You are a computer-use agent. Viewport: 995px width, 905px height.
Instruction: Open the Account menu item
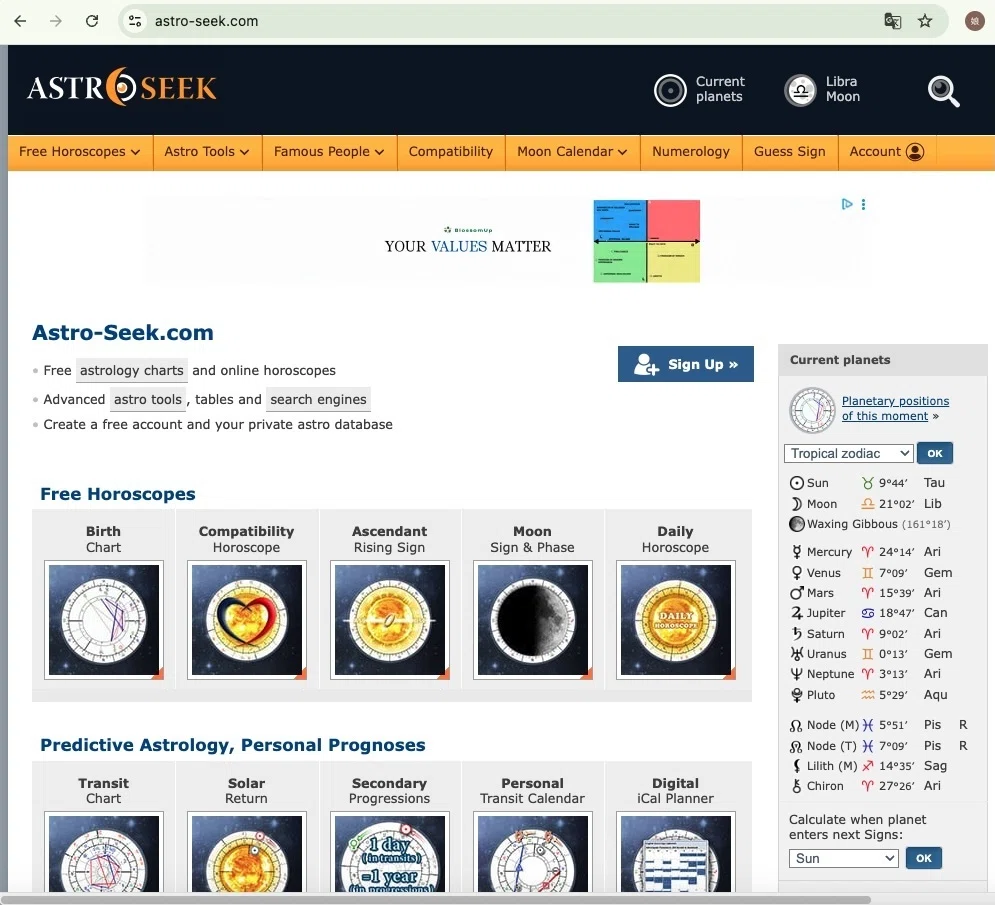[886, 152]
